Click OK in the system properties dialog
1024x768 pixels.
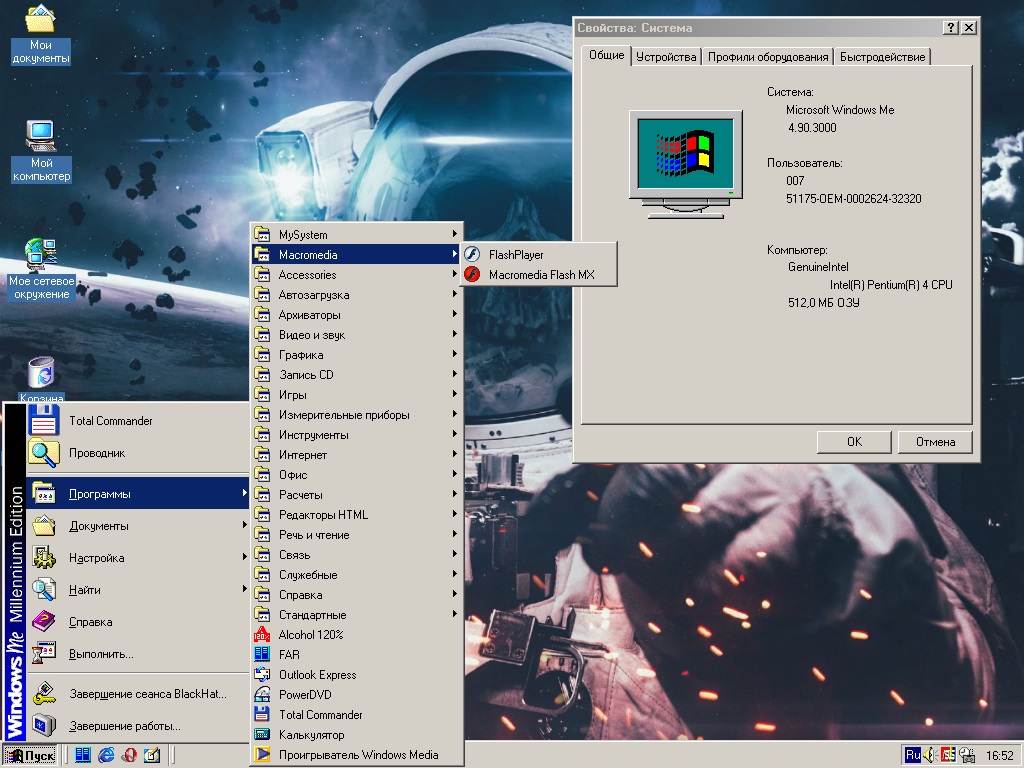click(x=854, y=441)
